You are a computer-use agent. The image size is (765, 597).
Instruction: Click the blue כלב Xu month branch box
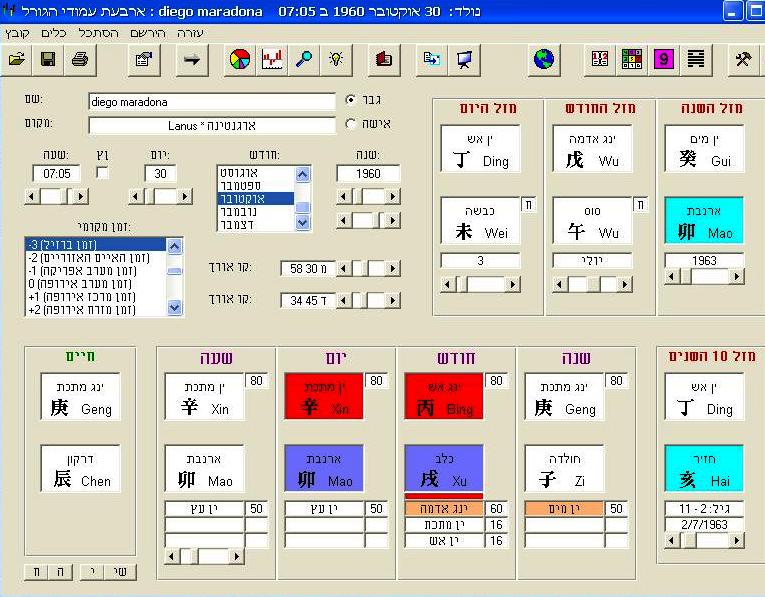tap(443, 468)
